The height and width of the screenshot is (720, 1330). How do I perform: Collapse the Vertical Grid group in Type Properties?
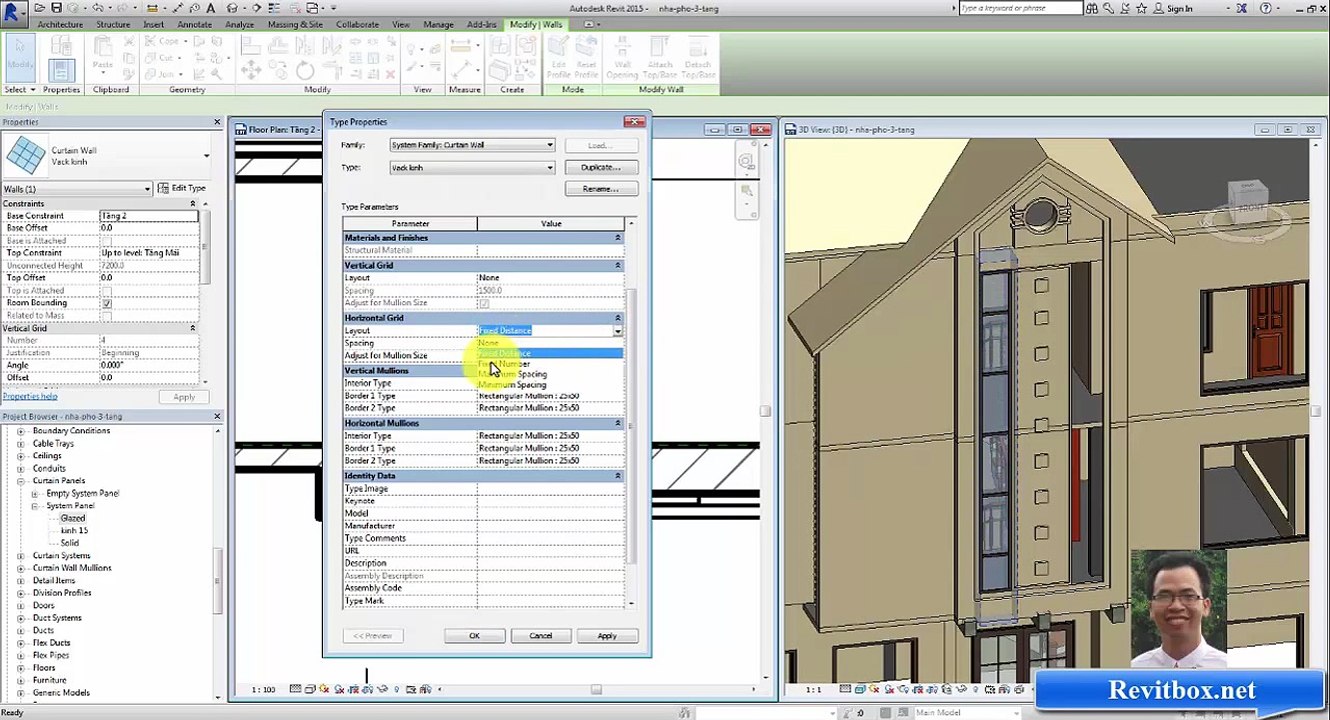617,266
